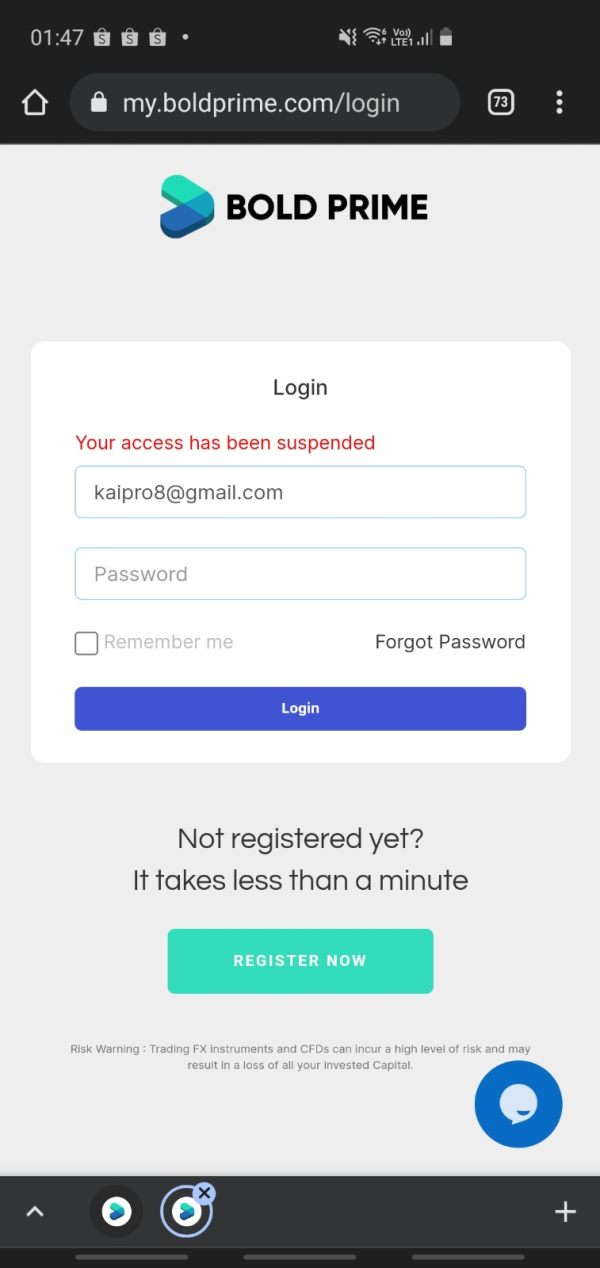Expand the tab group with the up chevron
The width and height of the screenshot is (600, 1268).
coord(35,1212)
